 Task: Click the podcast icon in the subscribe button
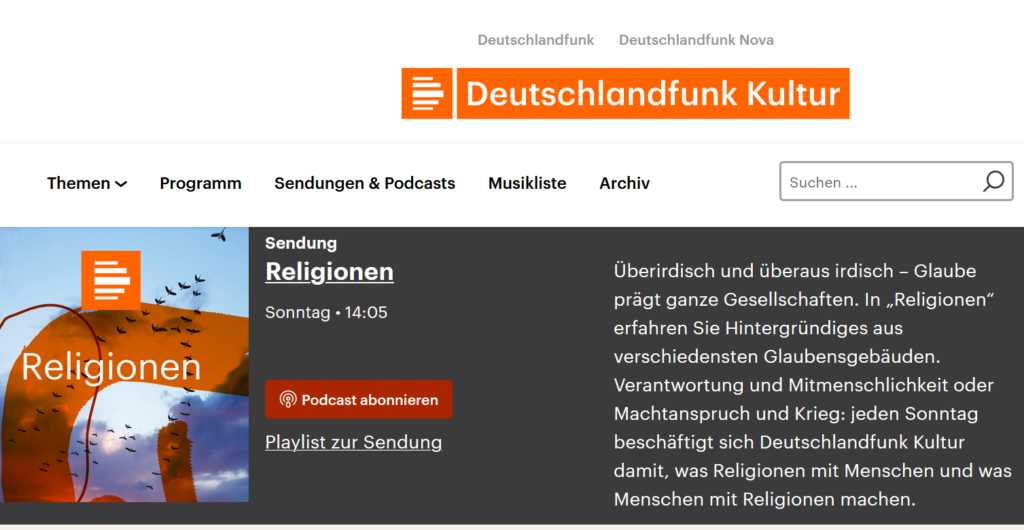[x=288, y=400]
